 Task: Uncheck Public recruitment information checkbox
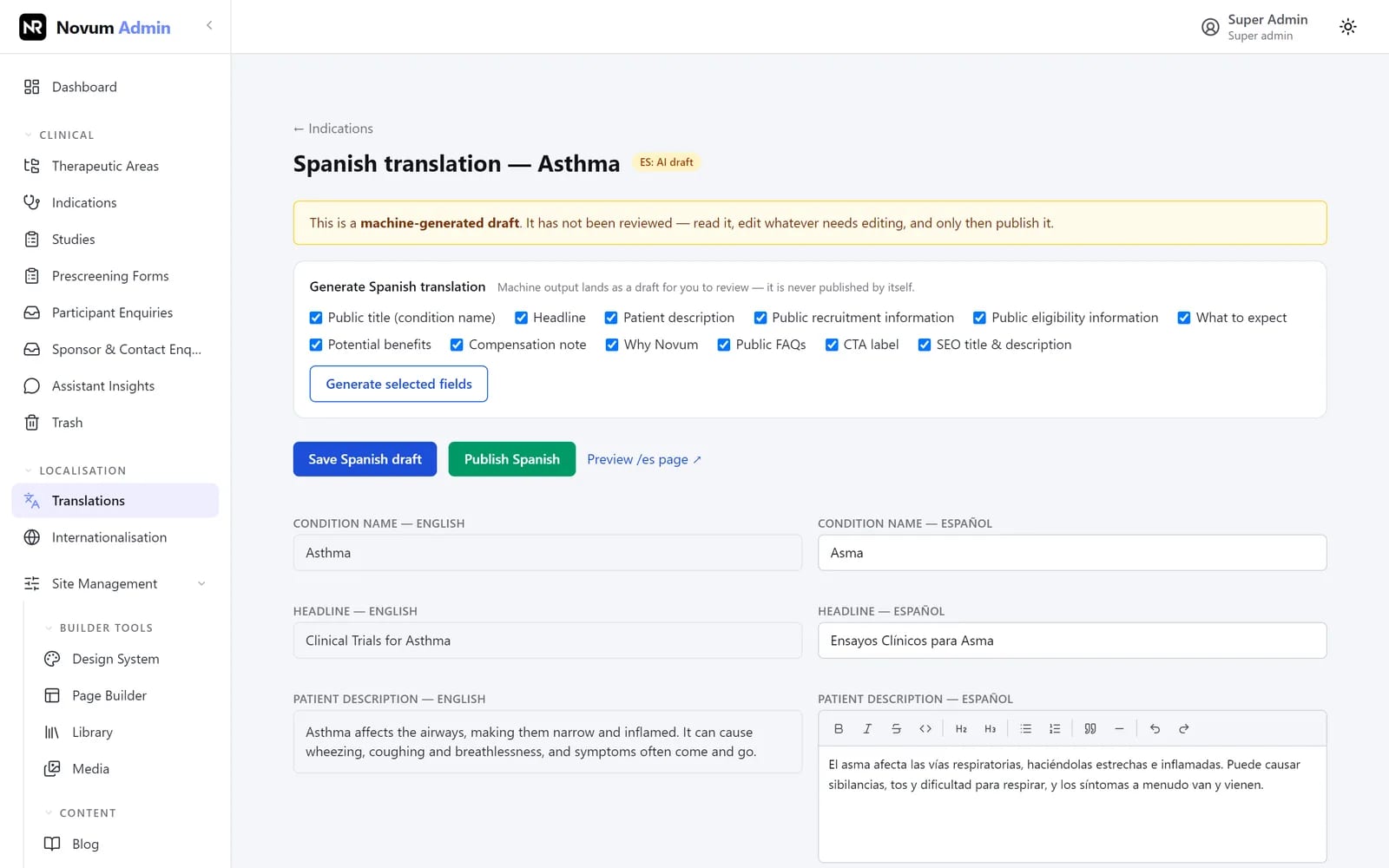(x=760, y=318)
